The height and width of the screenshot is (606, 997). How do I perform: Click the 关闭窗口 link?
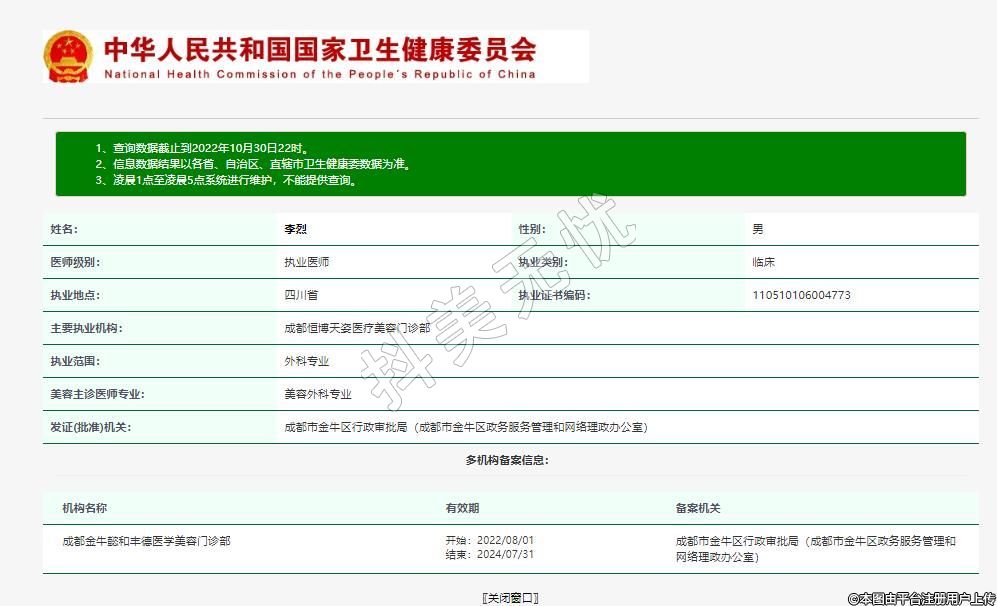click(x=510, y=598)
